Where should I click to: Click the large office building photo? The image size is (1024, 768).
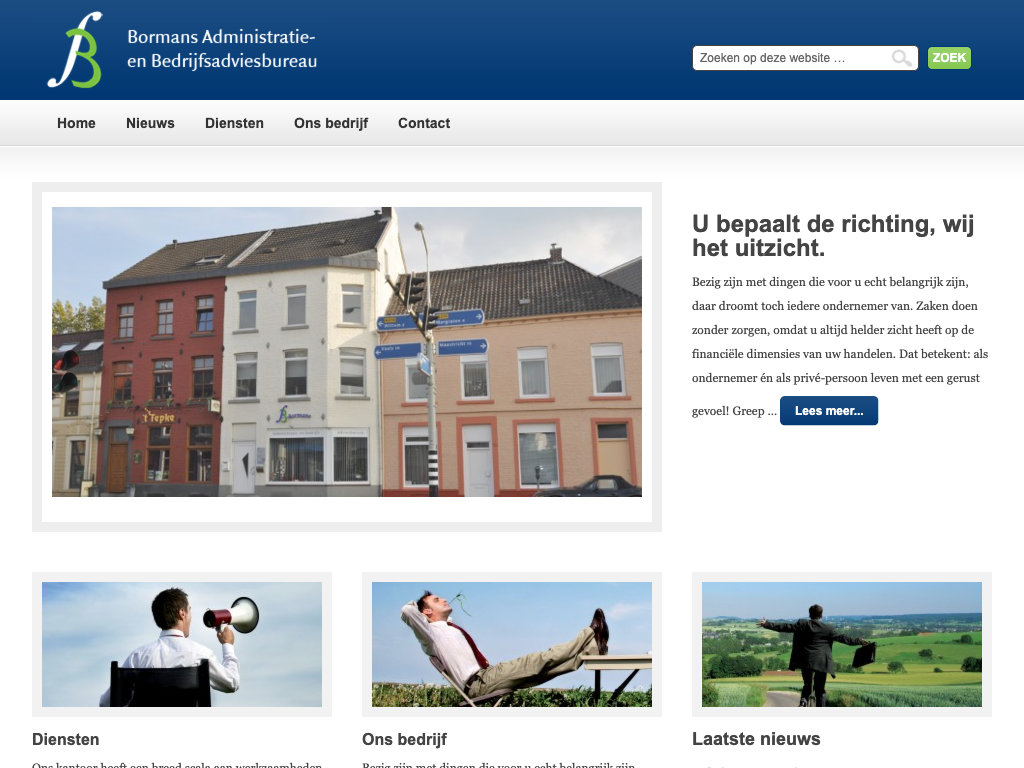346,352
